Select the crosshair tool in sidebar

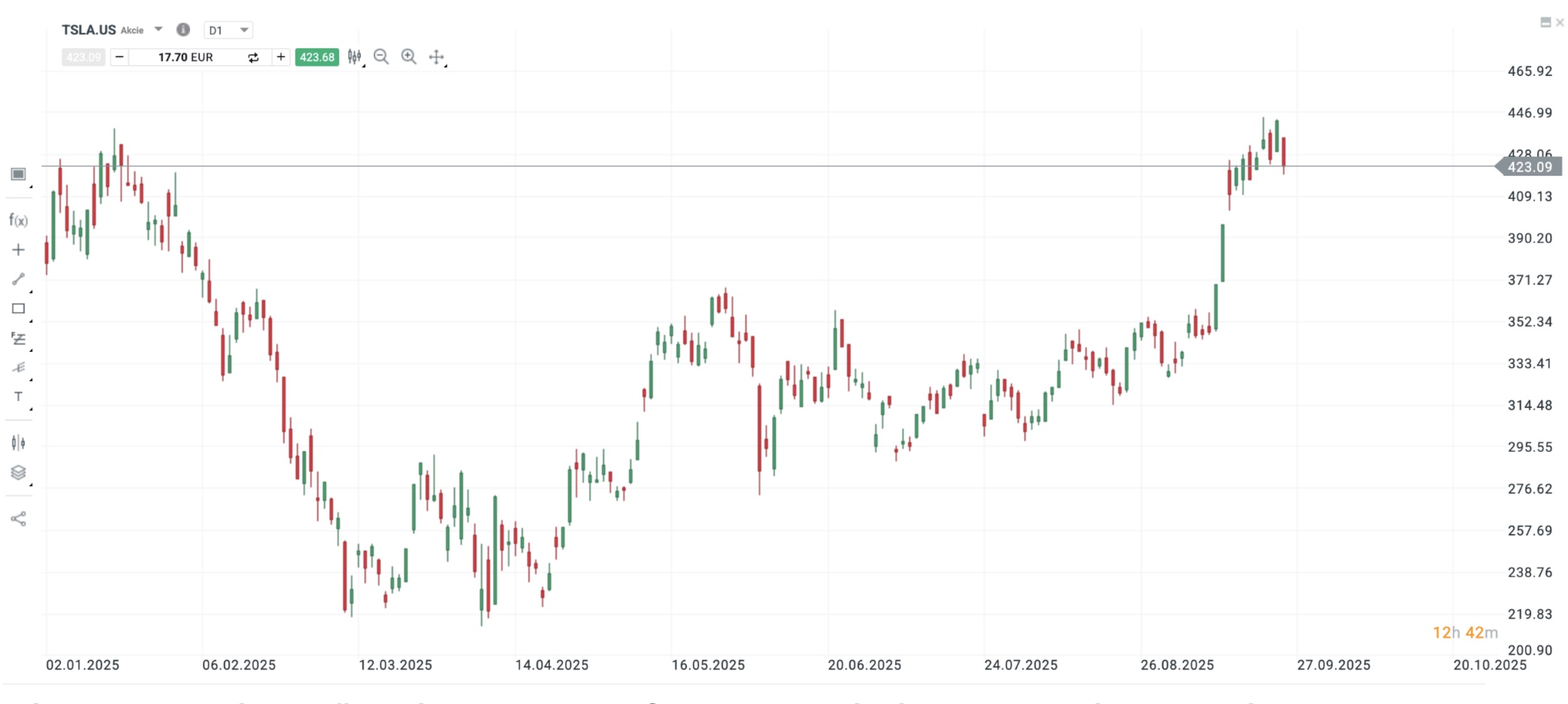click(18, 250)
